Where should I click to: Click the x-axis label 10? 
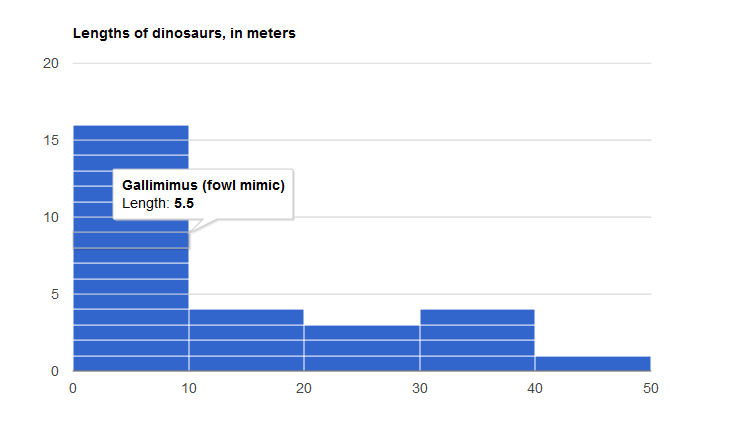tap(188, 388)
